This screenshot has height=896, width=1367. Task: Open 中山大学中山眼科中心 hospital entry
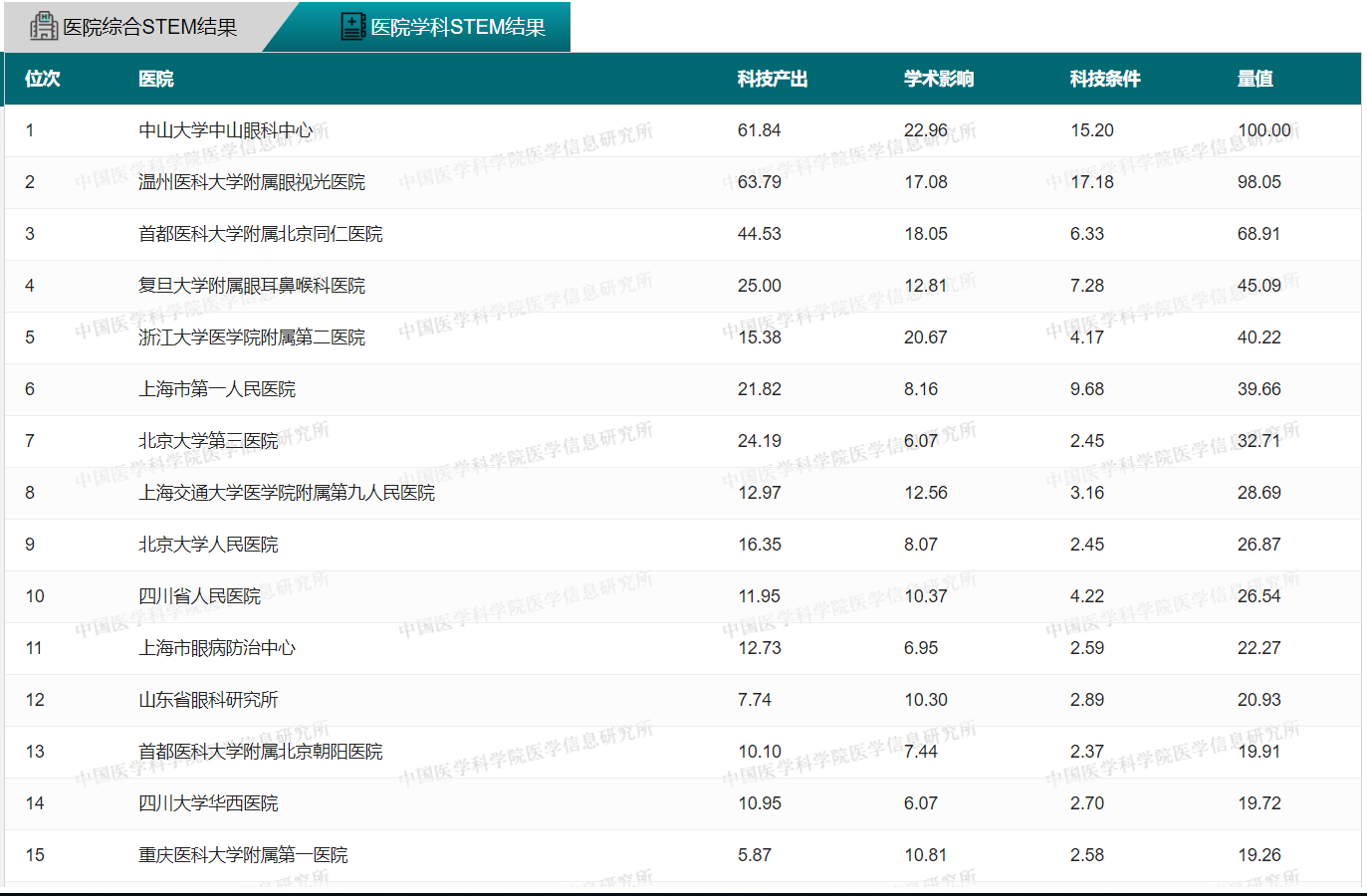click(x=225, y=130)
